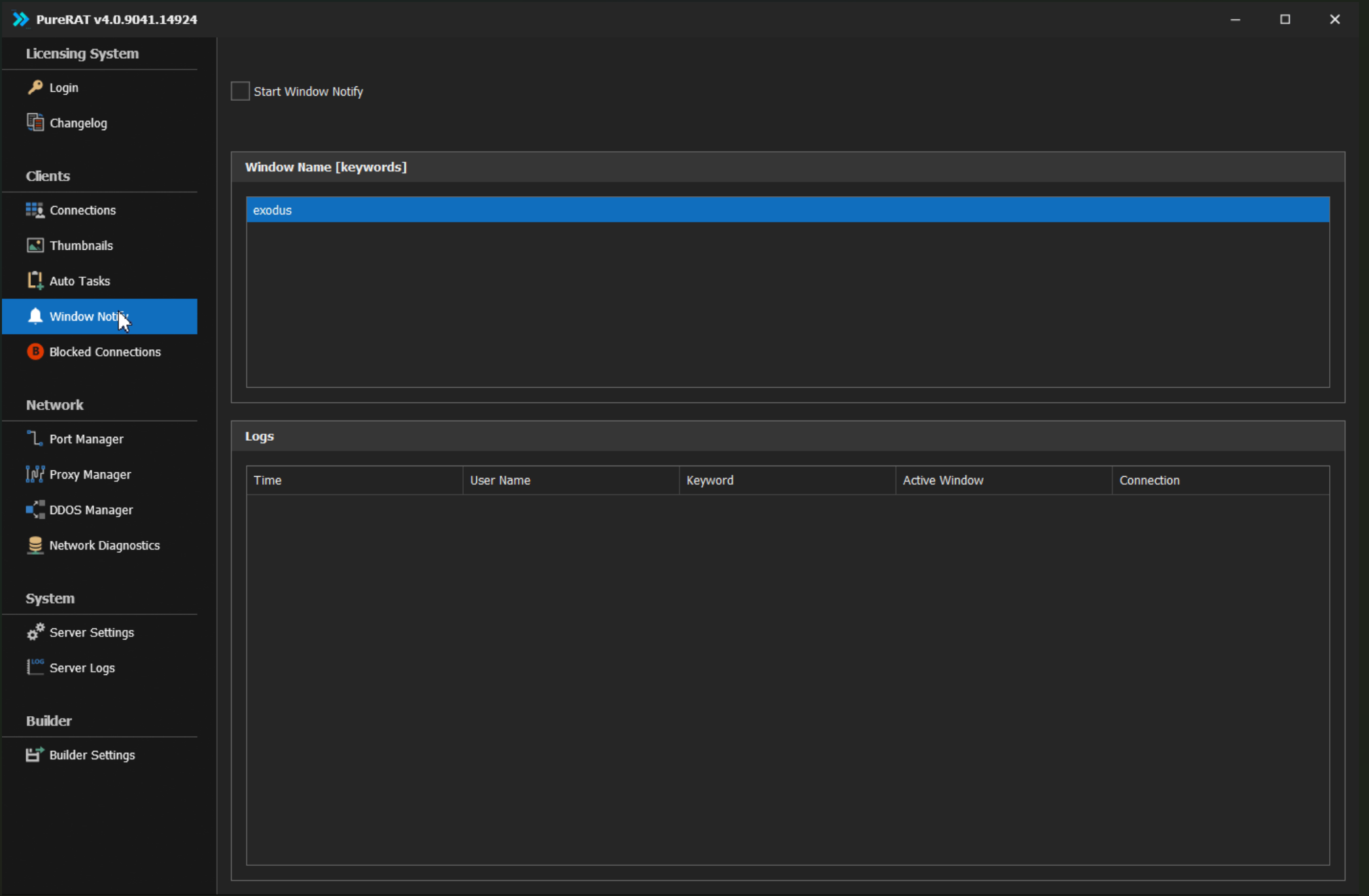The width and height of the screenshot is (1369, 896).
Task: View Server Logs
Action: [x=99, y=667]
